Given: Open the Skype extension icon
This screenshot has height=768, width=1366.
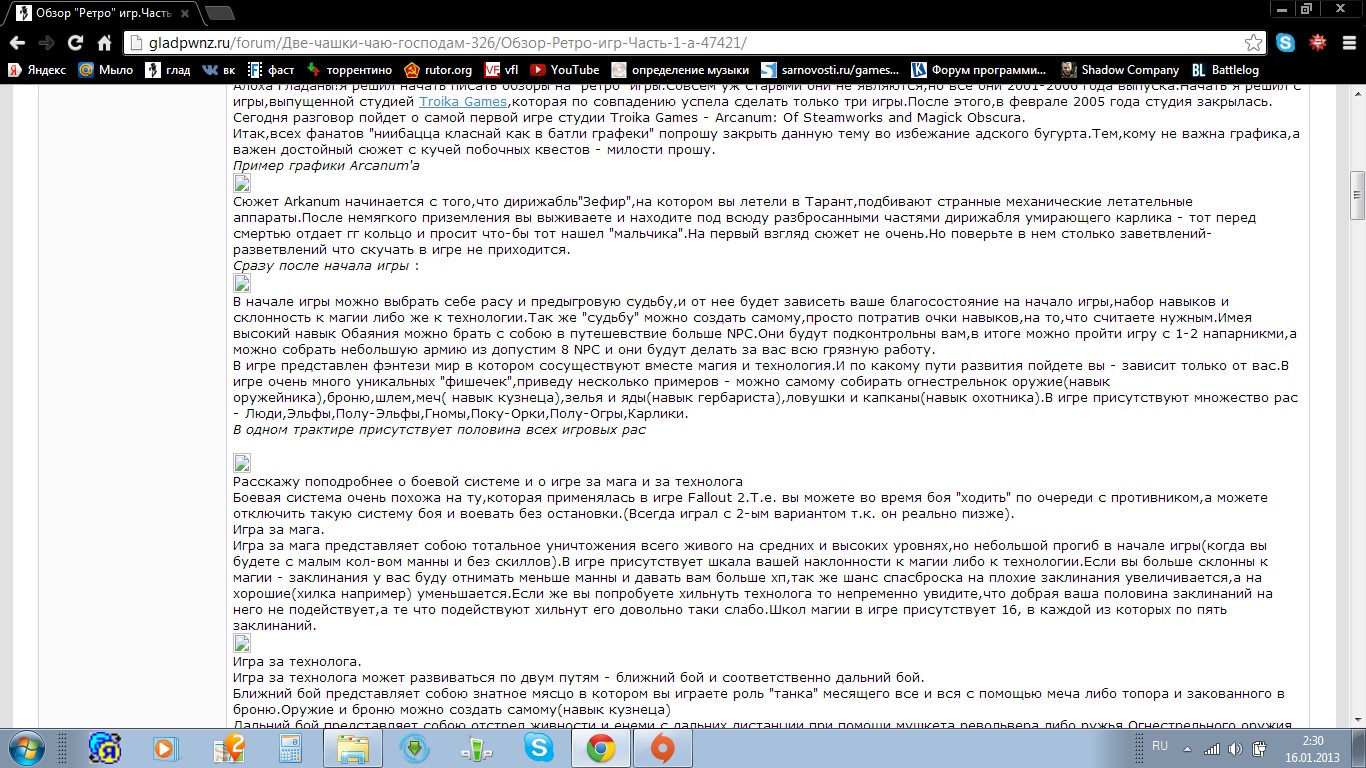Looking at the screenshot, I should [1285, 43].
